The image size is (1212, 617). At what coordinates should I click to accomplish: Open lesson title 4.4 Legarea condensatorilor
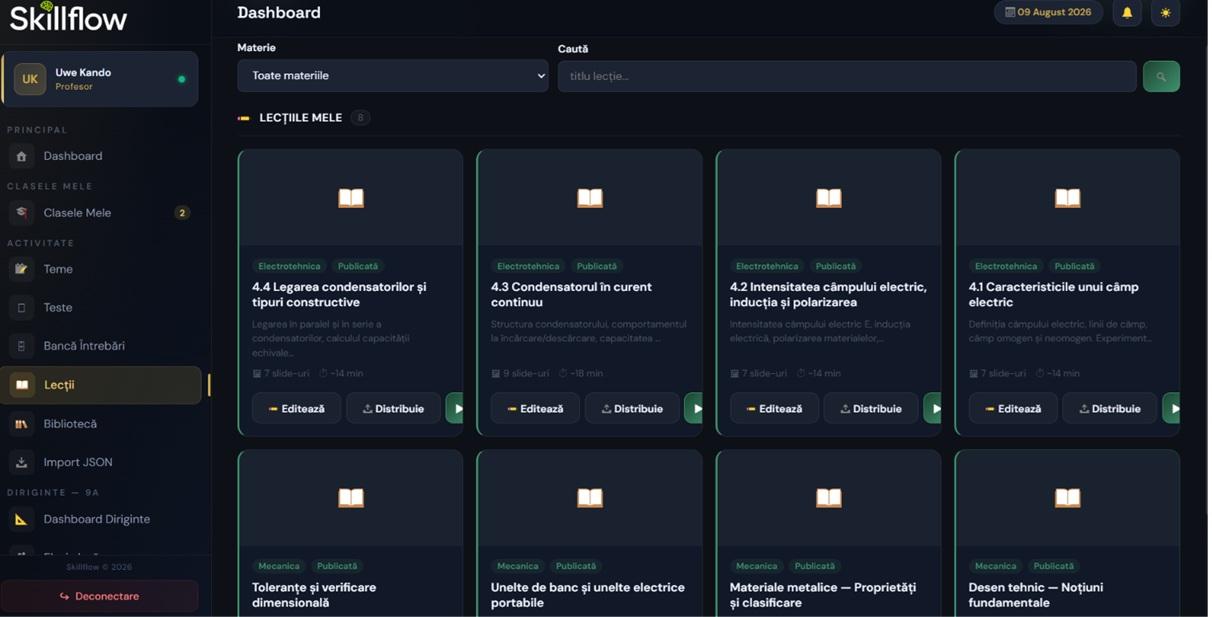(x=340, y=296)
